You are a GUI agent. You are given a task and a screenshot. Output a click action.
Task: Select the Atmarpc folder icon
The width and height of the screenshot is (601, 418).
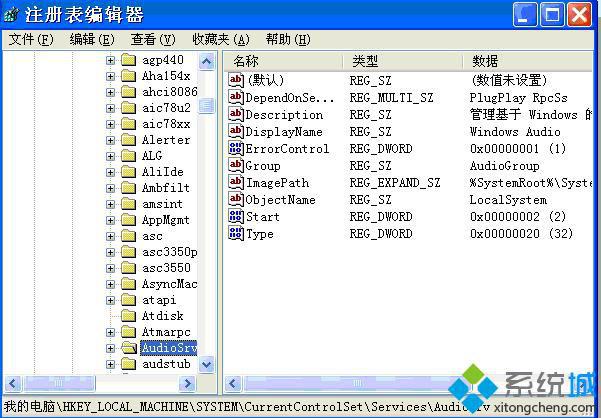[128, 332]
